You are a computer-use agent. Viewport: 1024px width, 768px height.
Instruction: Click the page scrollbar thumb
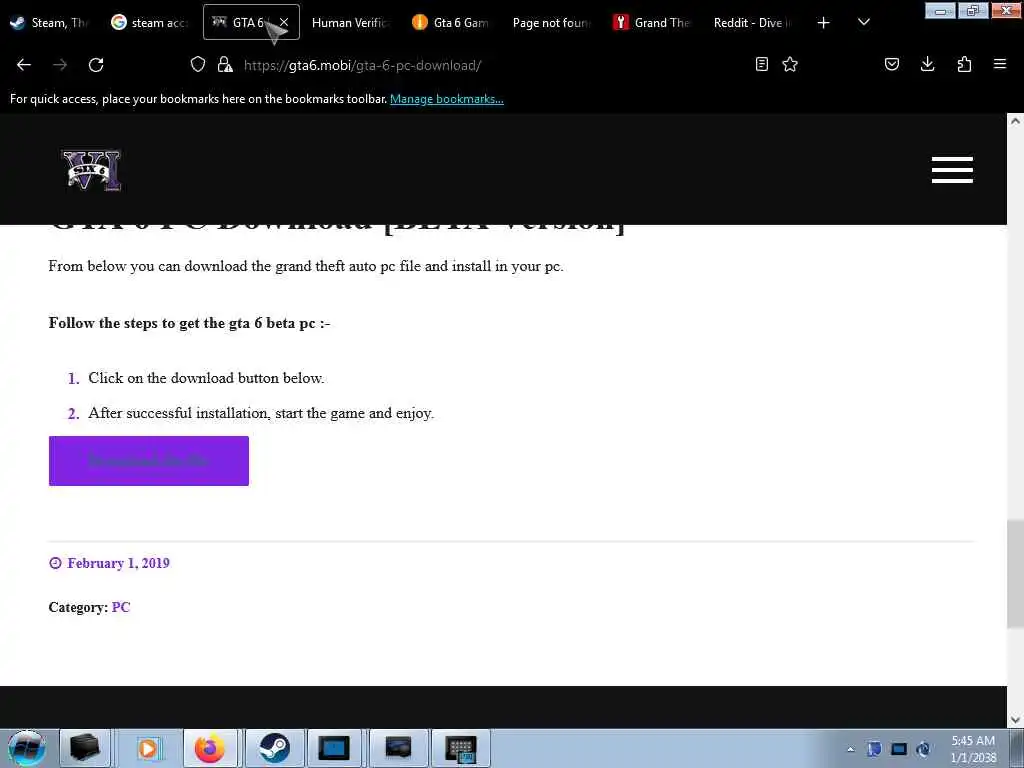[1015, 574]
